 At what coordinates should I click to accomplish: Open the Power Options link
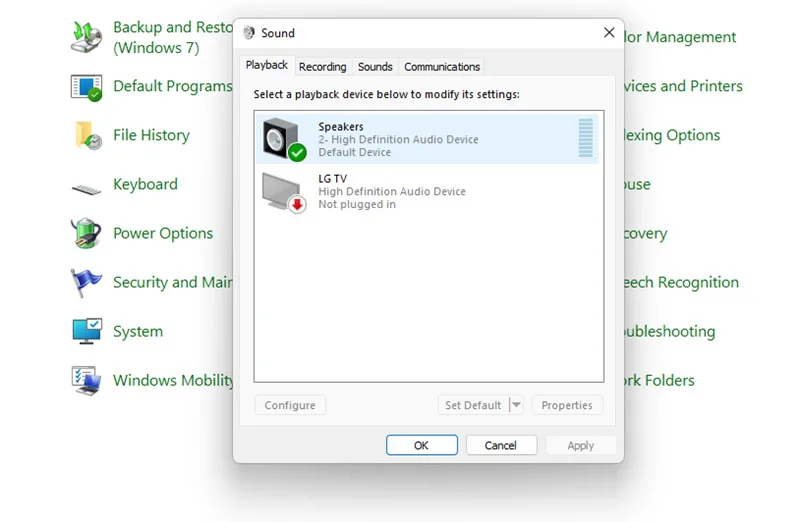coord(163,233)
